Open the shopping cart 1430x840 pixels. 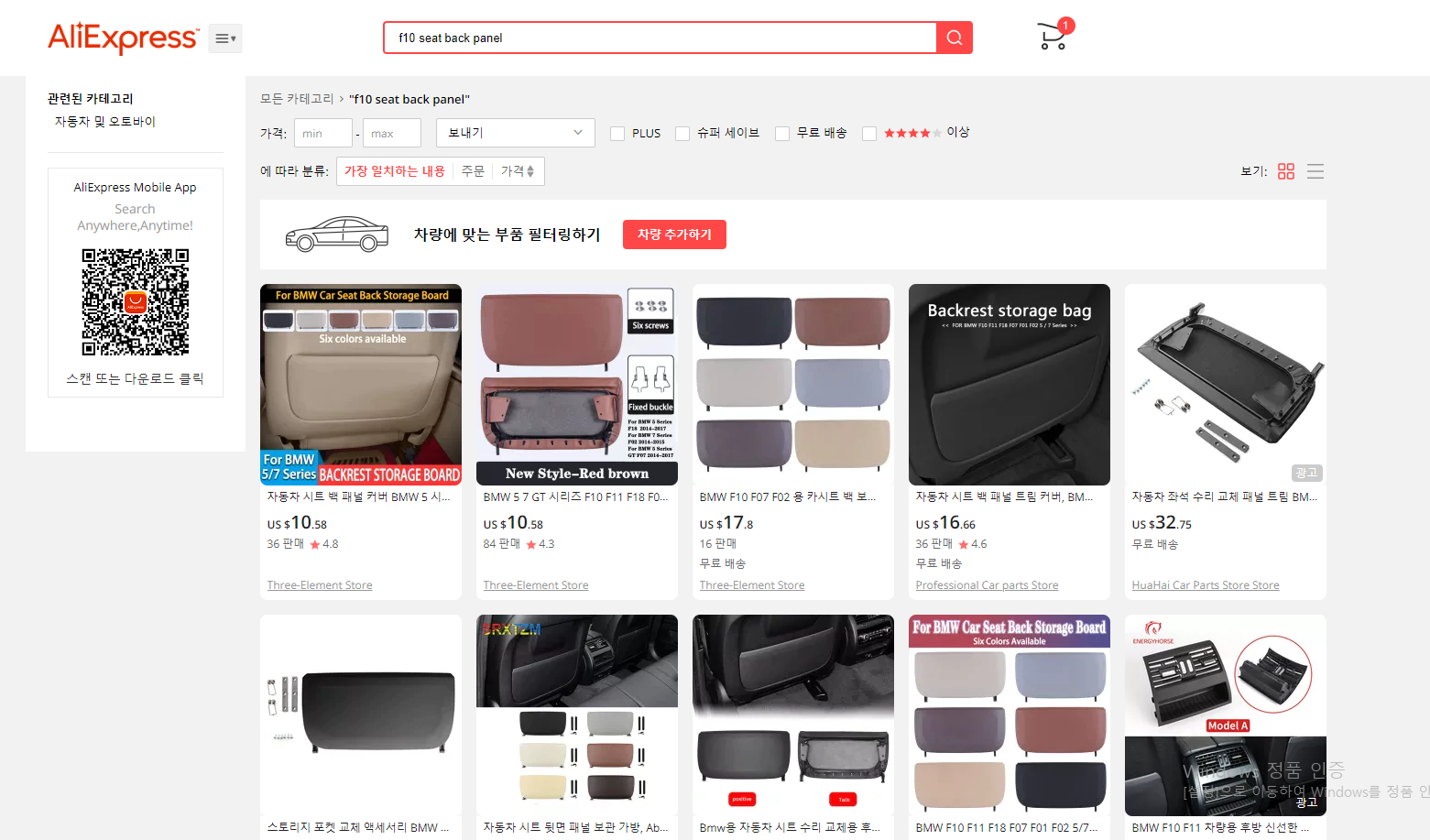tap(1053, 38)
